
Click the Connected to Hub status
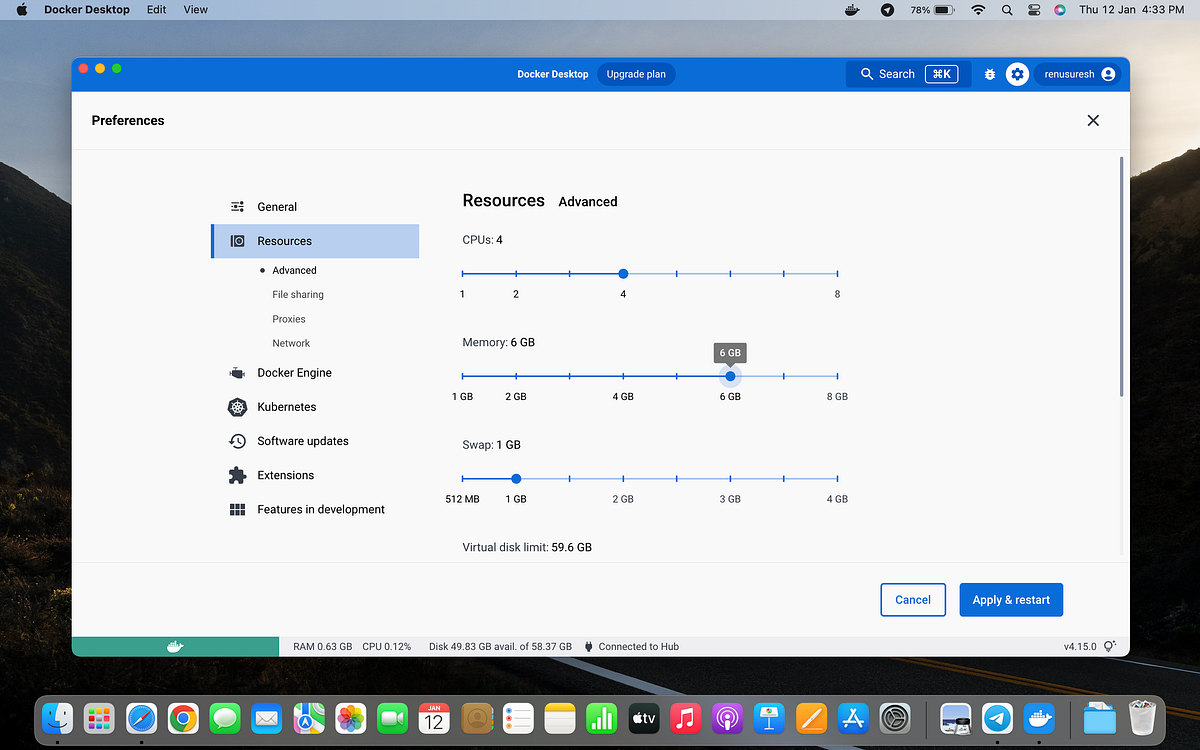point(631,647)
